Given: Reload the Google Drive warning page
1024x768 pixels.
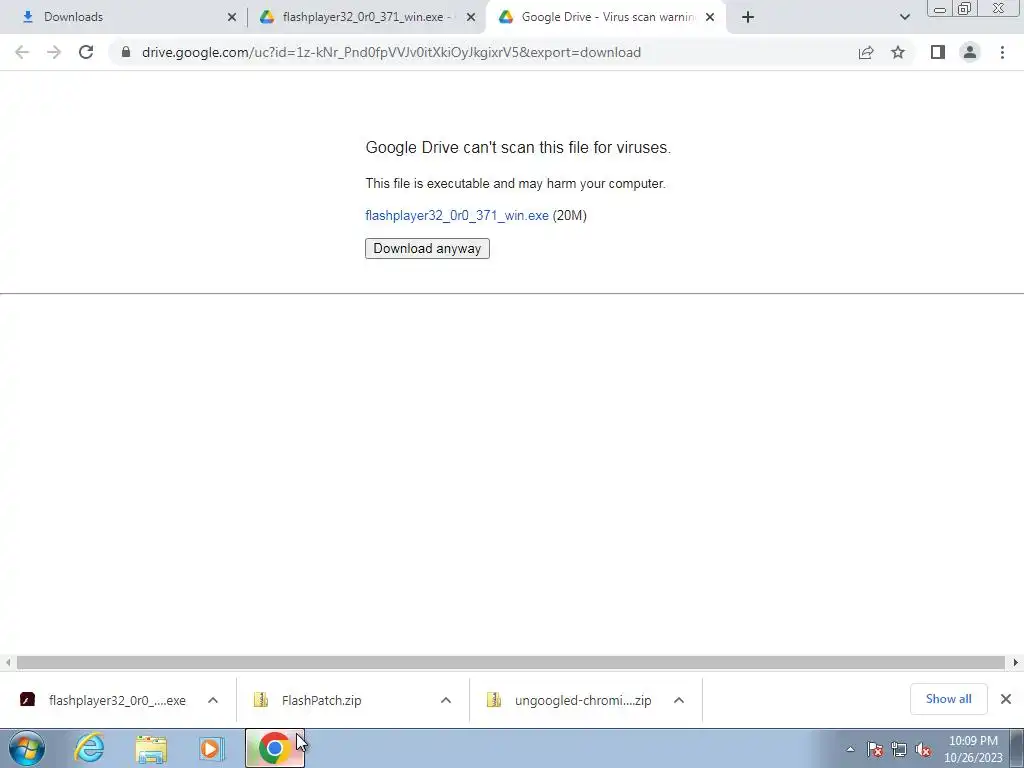Looking at the screenshot, I should pyautogui.click(x=86, y=52).
